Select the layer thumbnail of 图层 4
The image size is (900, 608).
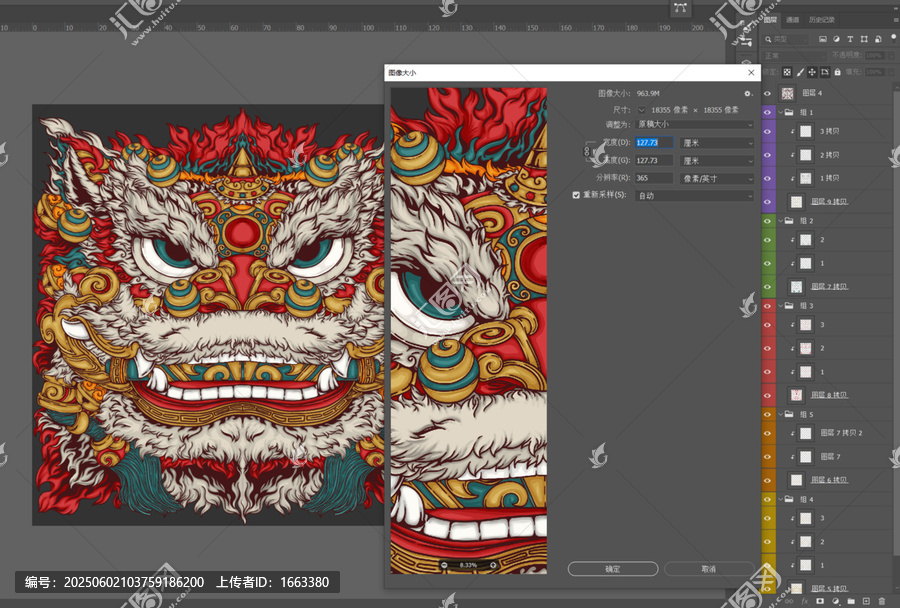pos(788,93)
